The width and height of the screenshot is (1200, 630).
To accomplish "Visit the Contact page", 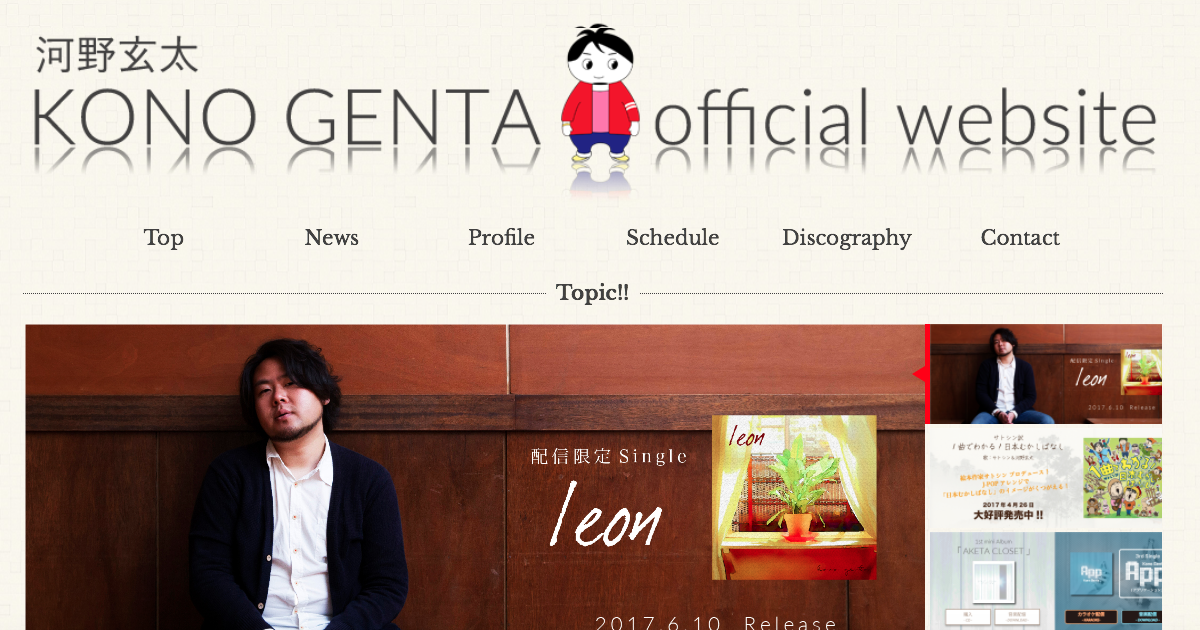I will tap(1020, 238).
